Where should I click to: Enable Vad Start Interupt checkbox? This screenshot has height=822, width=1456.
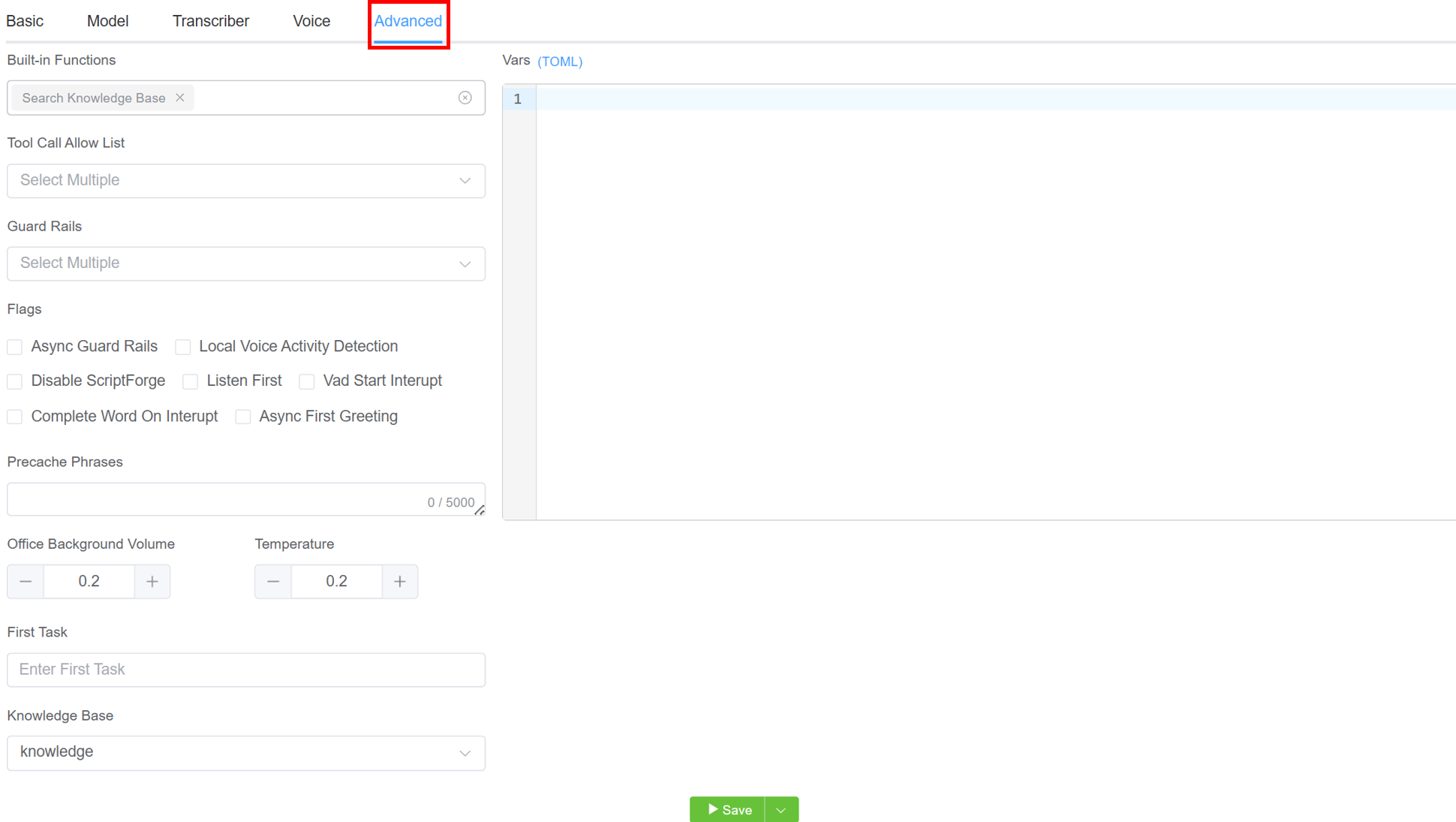coord(307,381)
